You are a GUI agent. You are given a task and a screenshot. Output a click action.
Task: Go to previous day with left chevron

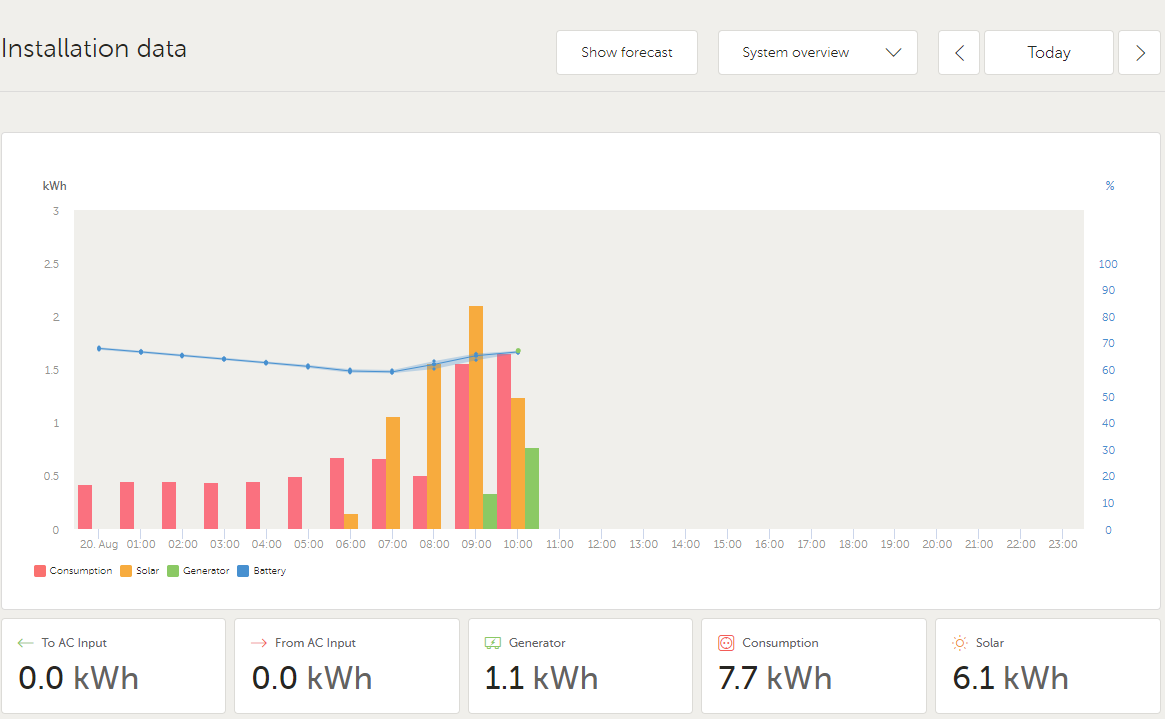[959, 53]
